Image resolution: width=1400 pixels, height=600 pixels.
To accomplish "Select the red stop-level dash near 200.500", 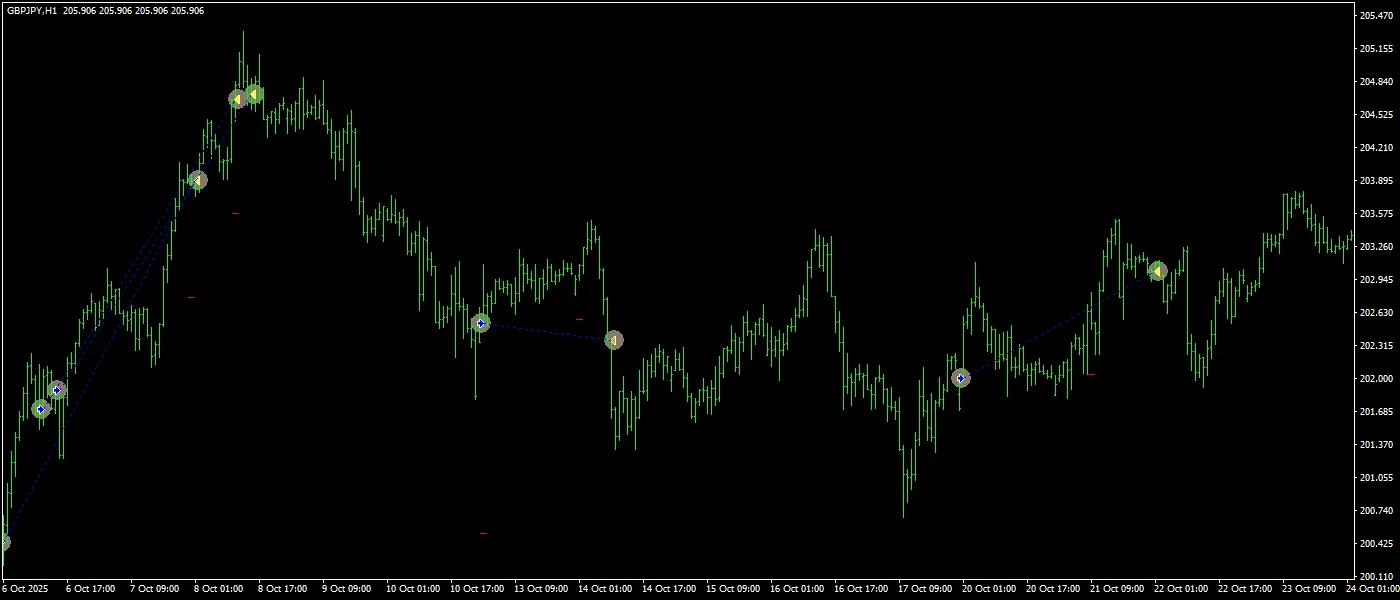I will point(483,533).
